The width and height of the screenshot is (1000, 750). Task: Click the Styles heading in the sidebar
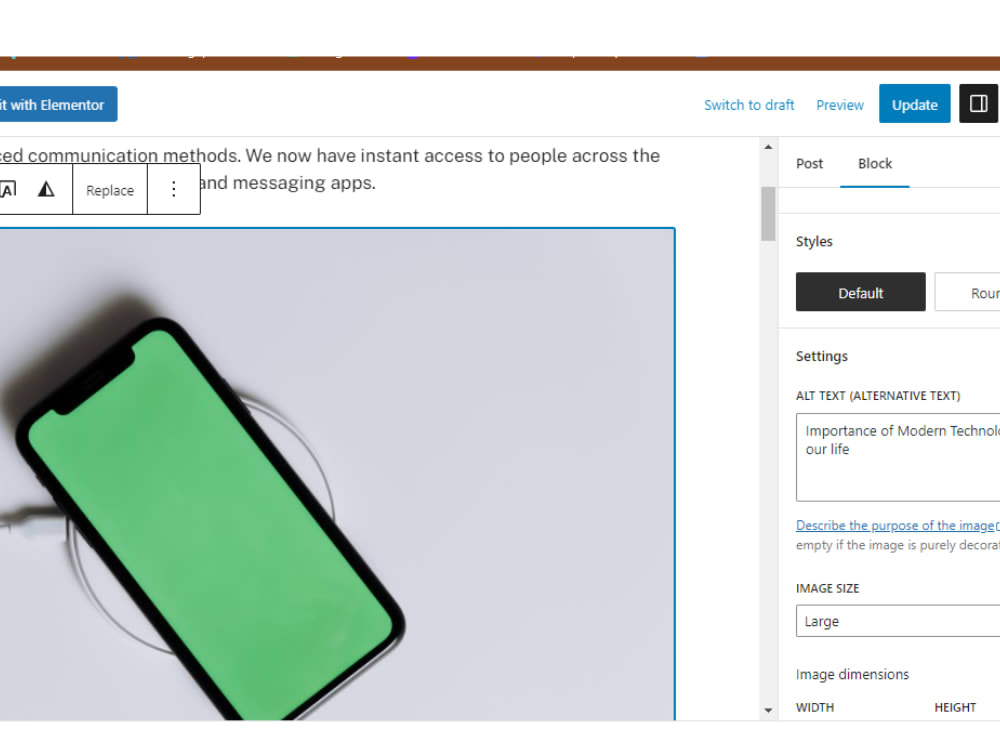[814, 241]
